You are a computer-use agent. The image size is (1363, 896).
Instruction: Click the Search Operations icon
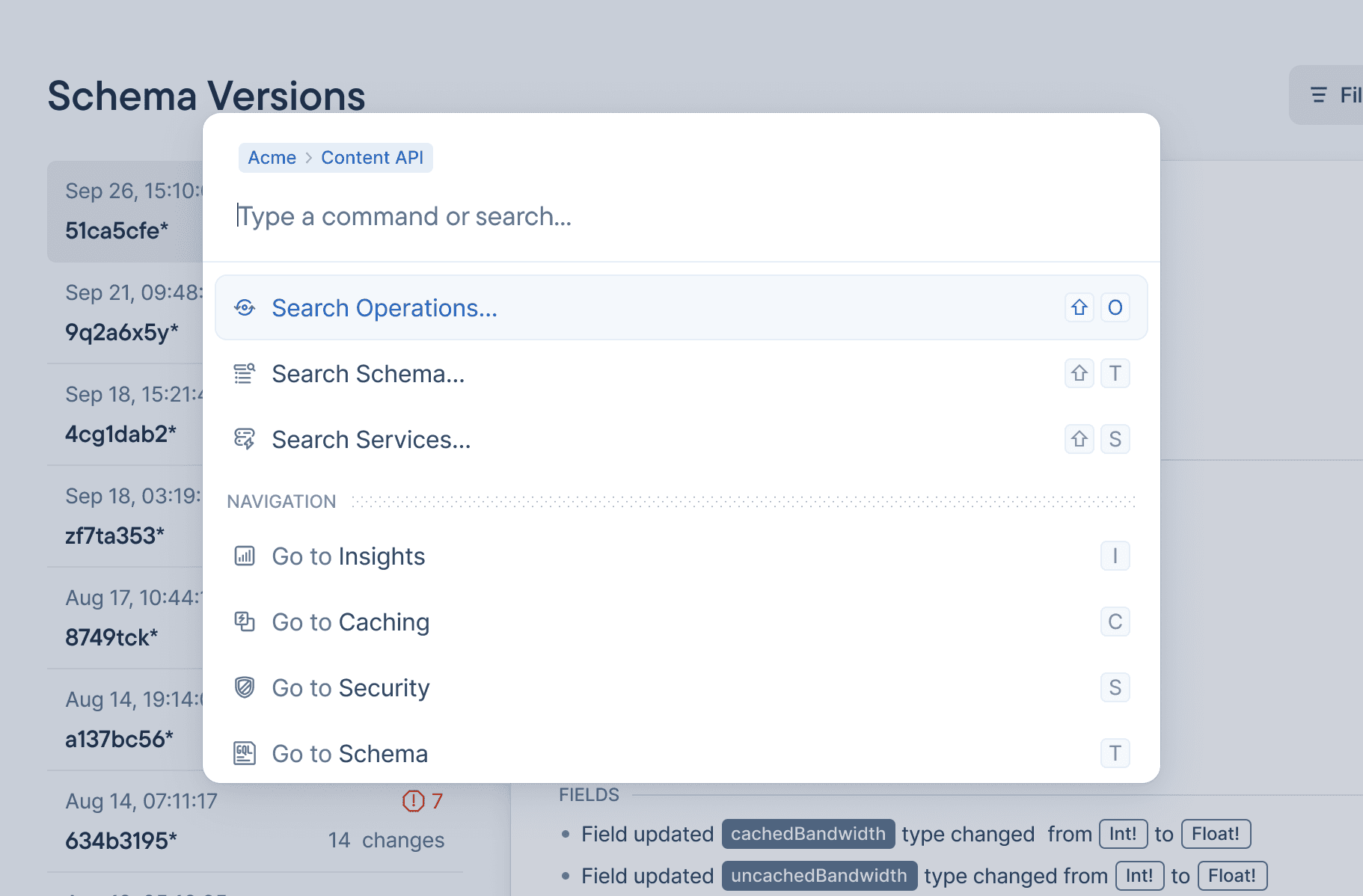coord(245,307)
